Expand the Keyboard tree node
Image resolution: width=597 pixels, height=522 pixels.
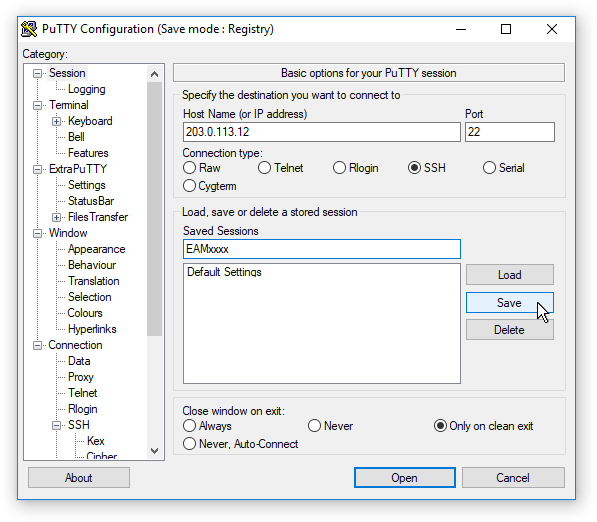[x=56, y=121]
